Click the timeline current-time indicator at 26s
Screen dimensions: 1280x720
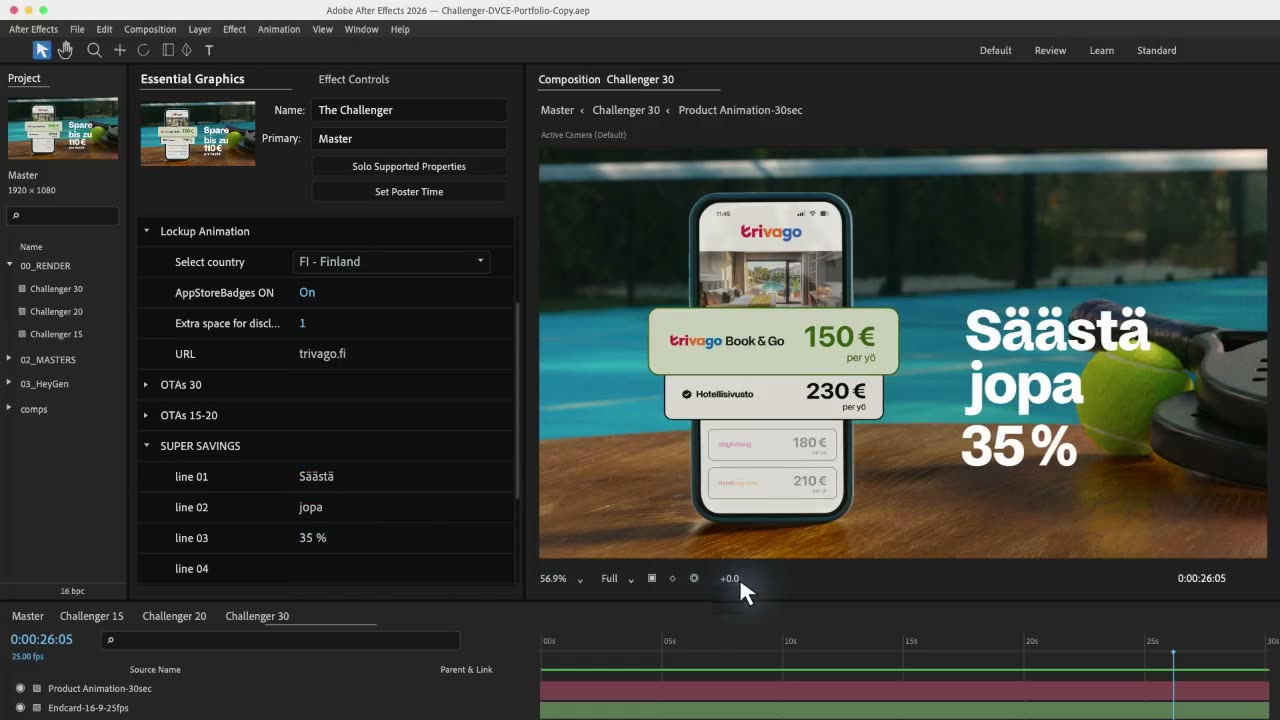click(1173, 653)
